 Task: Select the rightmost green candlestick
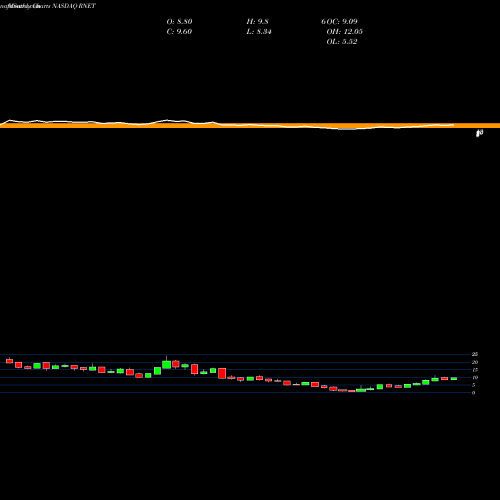pos(454,379)
